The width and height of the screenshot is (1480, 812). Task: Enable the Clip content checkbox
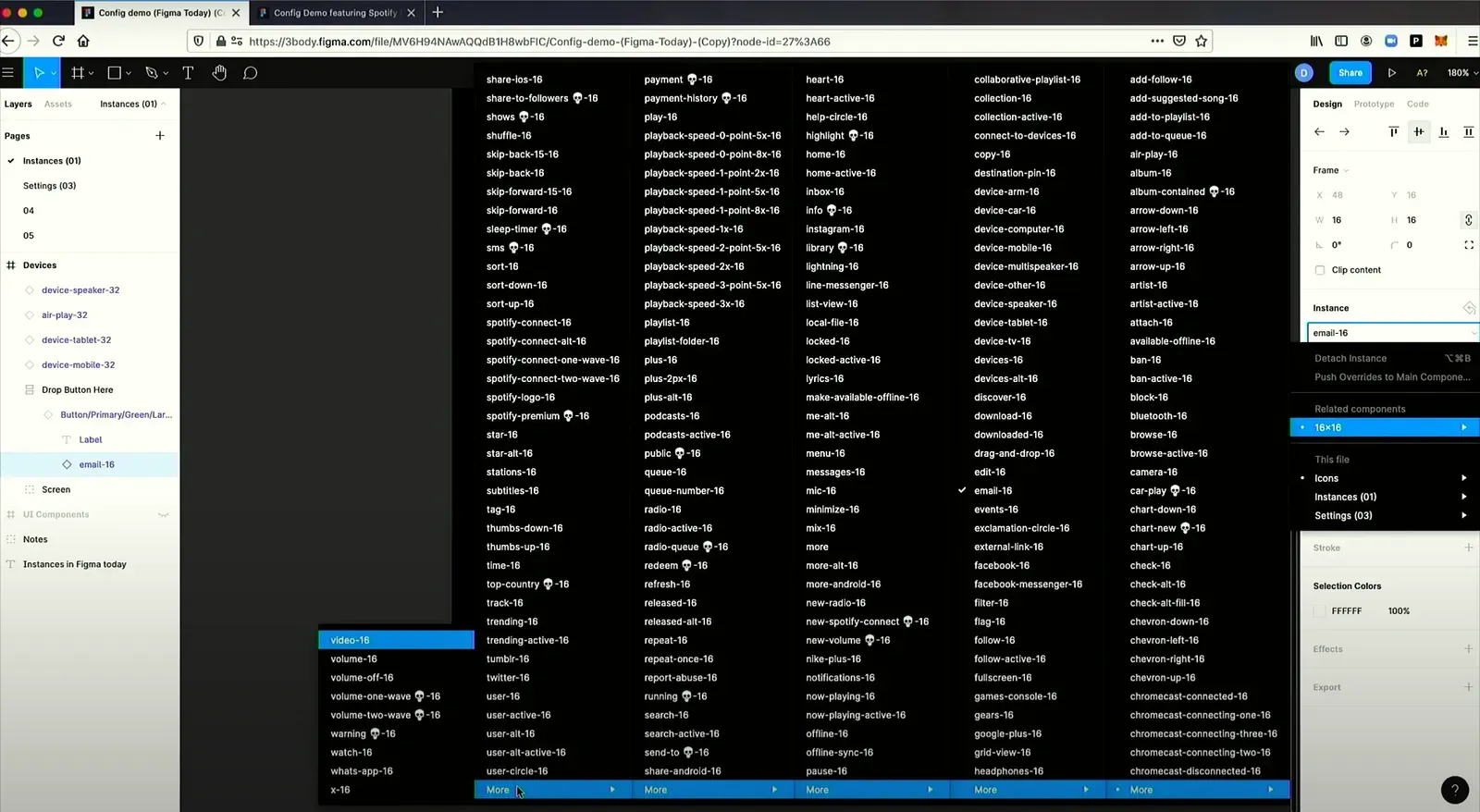coord(1320,270)
